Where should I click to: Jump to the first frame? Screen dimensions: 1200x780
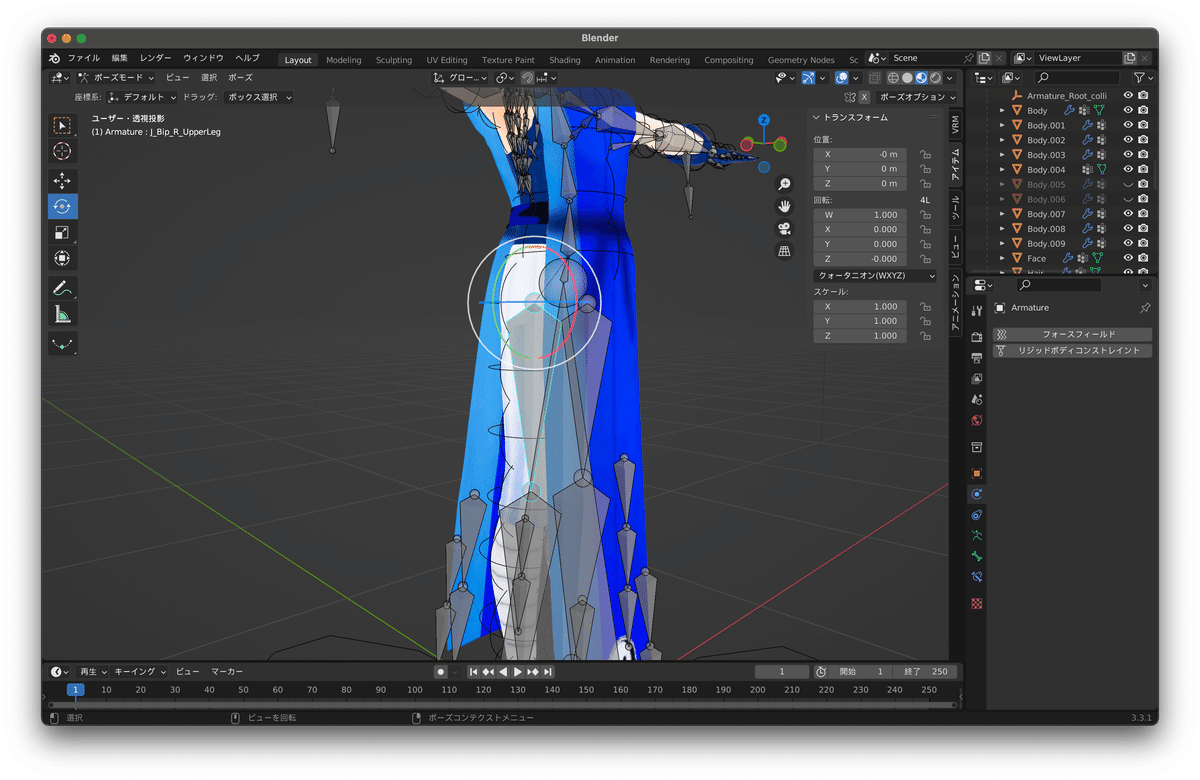coord(474,672)
